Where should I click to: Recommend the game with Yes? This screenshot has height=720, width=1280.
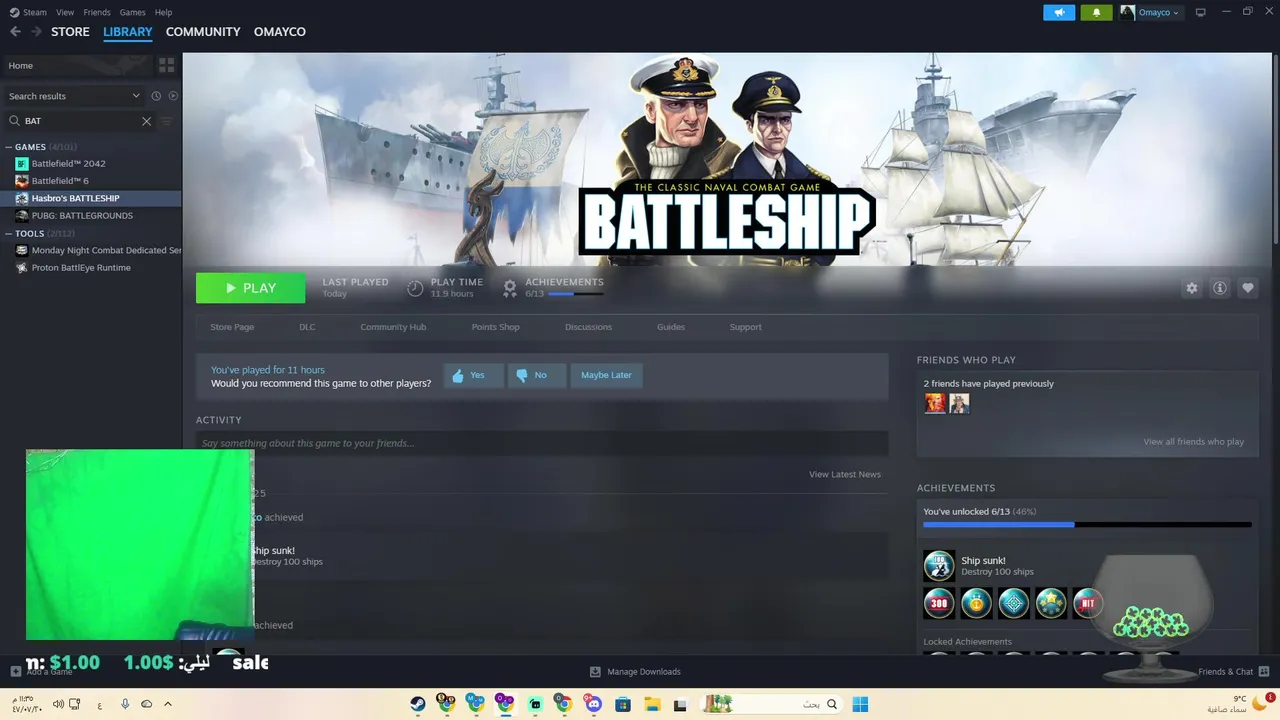coord(473,375)
